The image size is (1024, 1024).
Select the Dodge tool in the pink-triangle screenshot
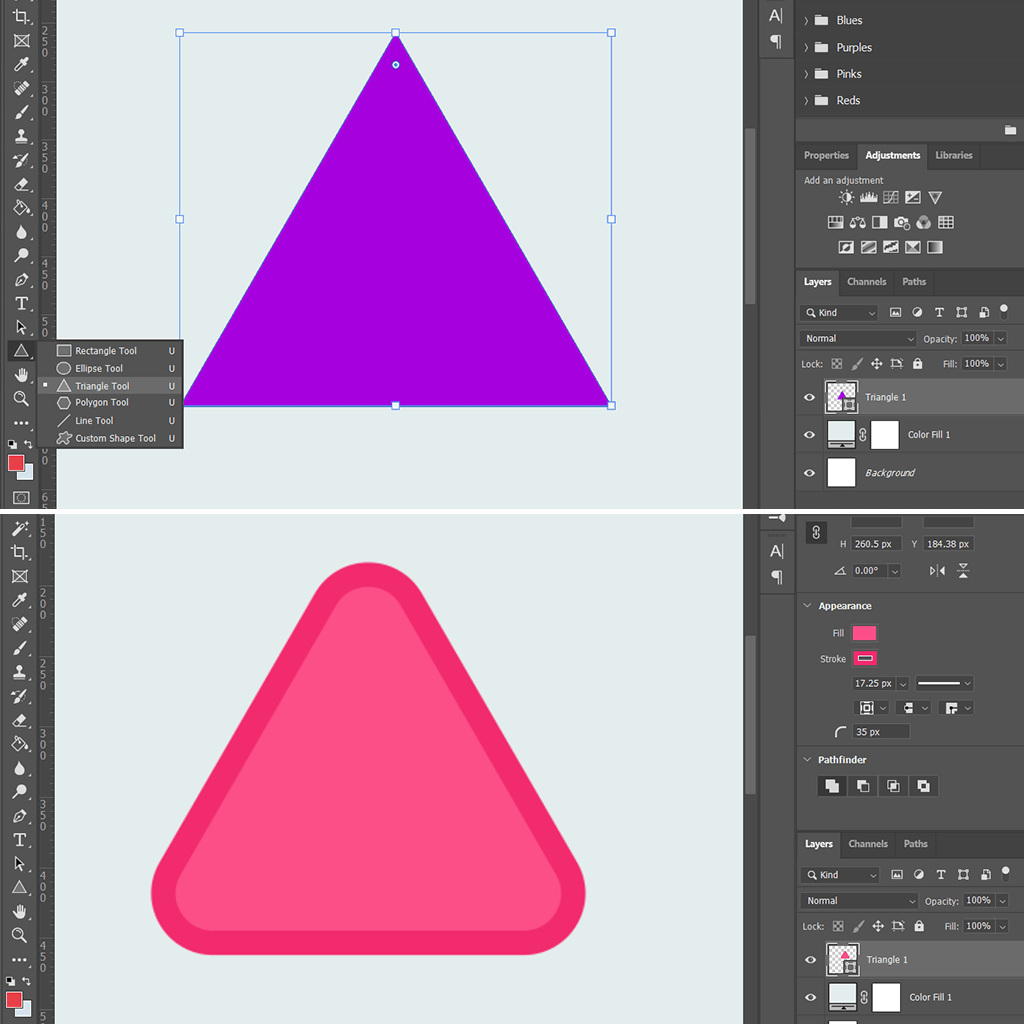coord(20,792)
